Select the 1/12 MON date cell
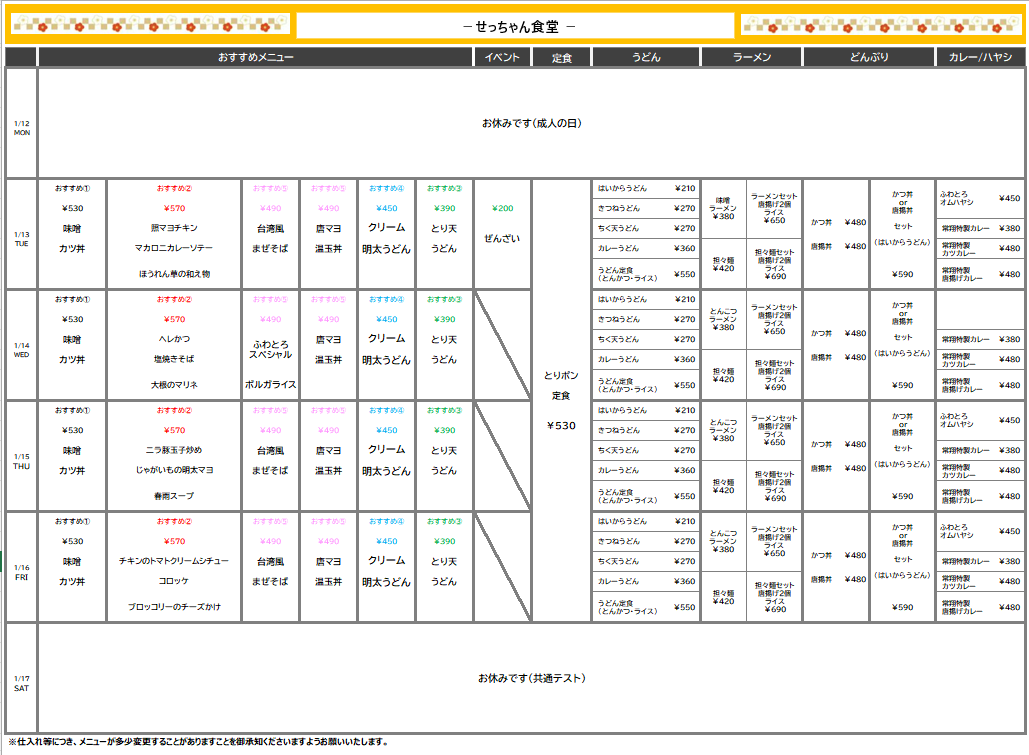This screenshot has width=1029, height=755. pos(21,124)
